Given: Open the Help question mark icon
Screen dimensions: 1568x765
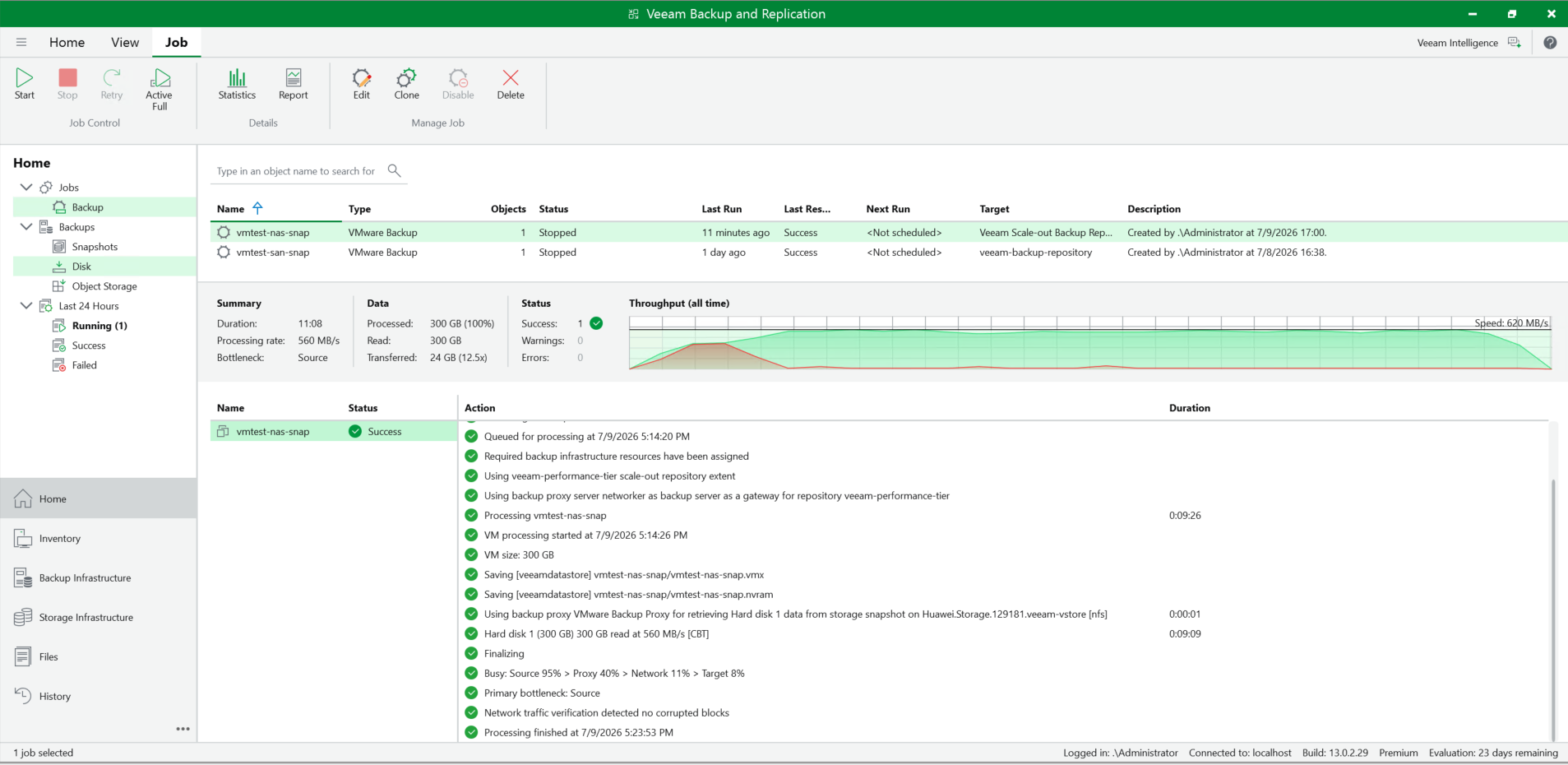Looking at the screenshot, I should [x=1550, y=43].
